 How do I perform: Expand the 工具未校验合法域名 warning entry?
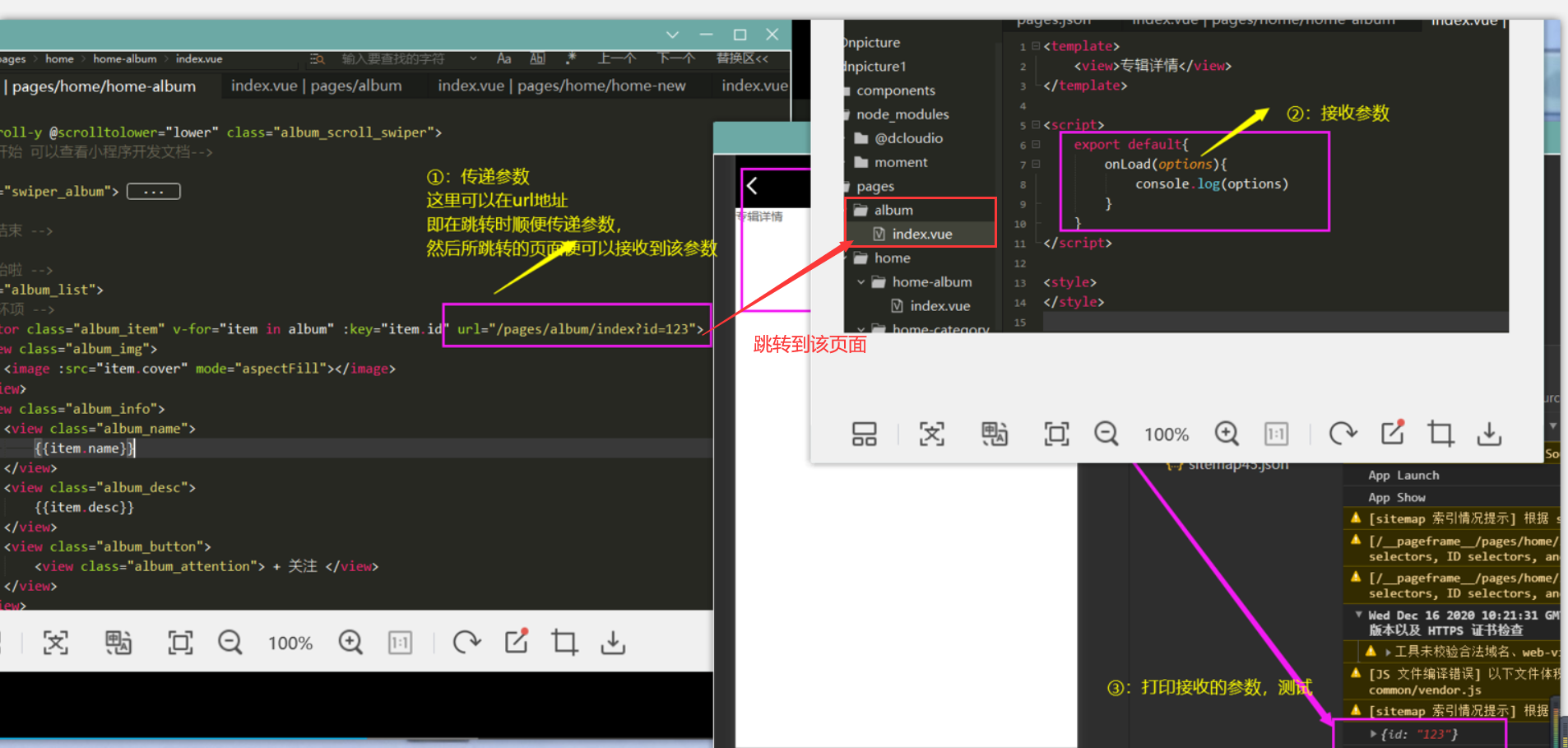[1389, 653]
